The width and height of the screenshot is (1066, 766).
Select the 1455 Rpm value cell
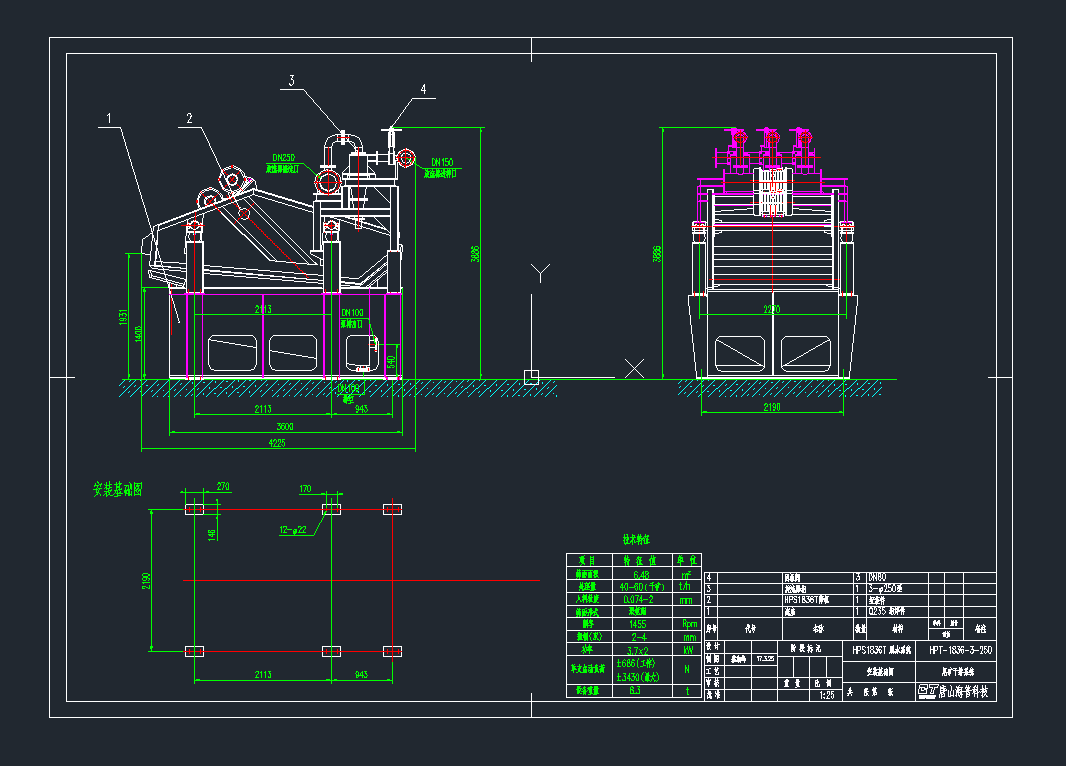pos(634,623)
